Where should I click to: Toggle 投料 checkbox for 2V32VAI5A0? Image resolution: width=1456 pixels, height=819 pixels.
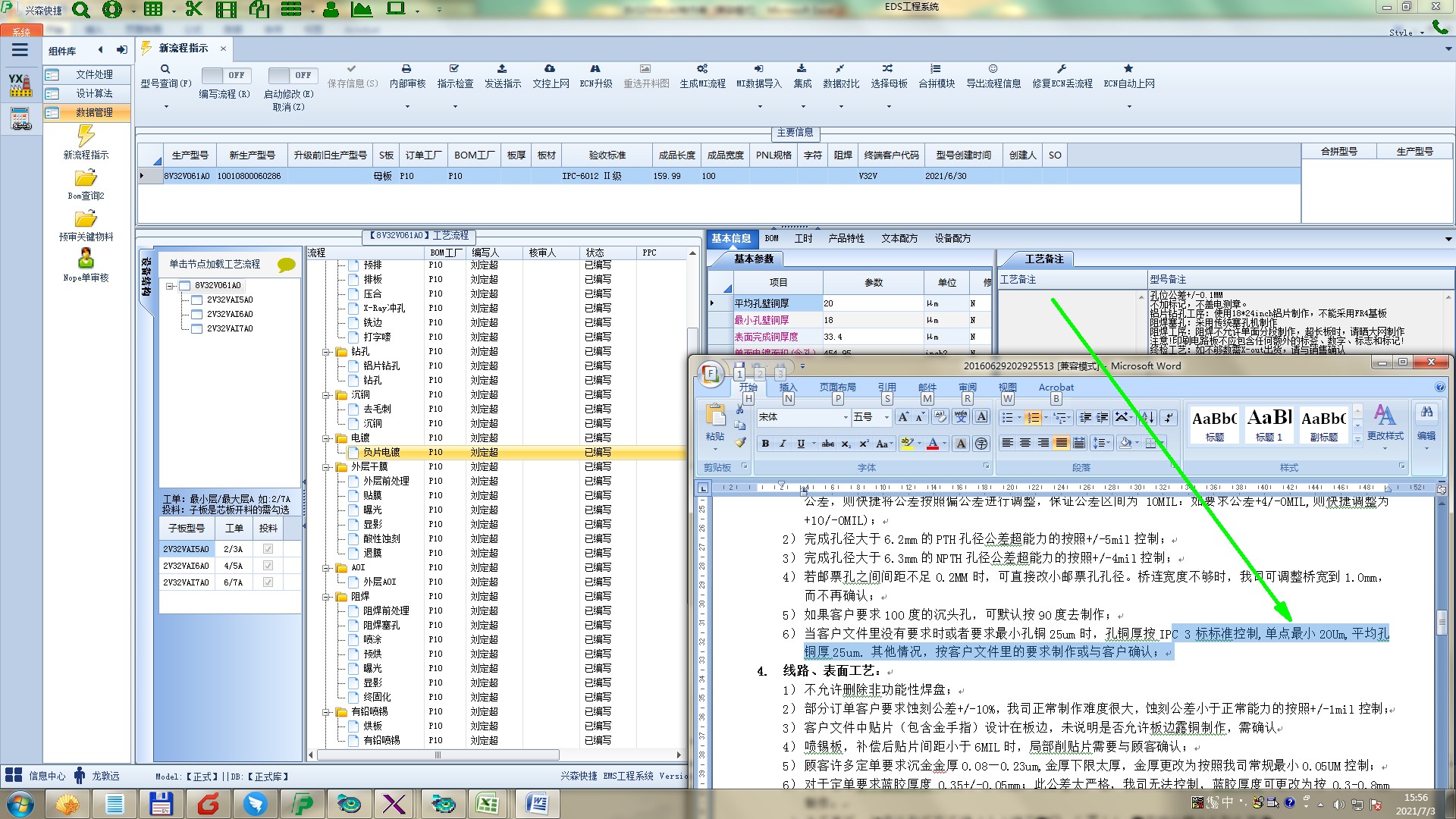point(268,549)
